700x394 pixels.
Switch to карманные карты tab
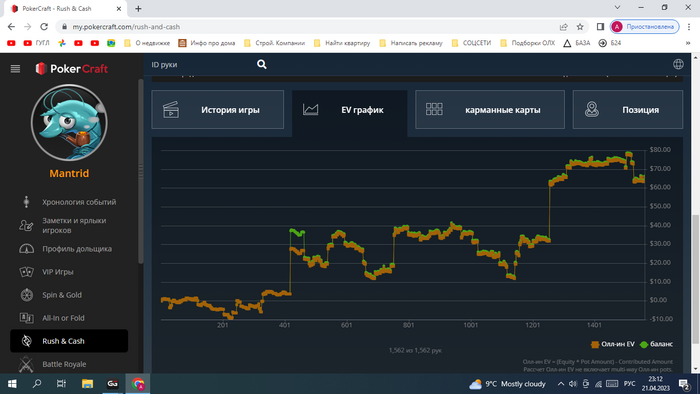click(490, 110)
